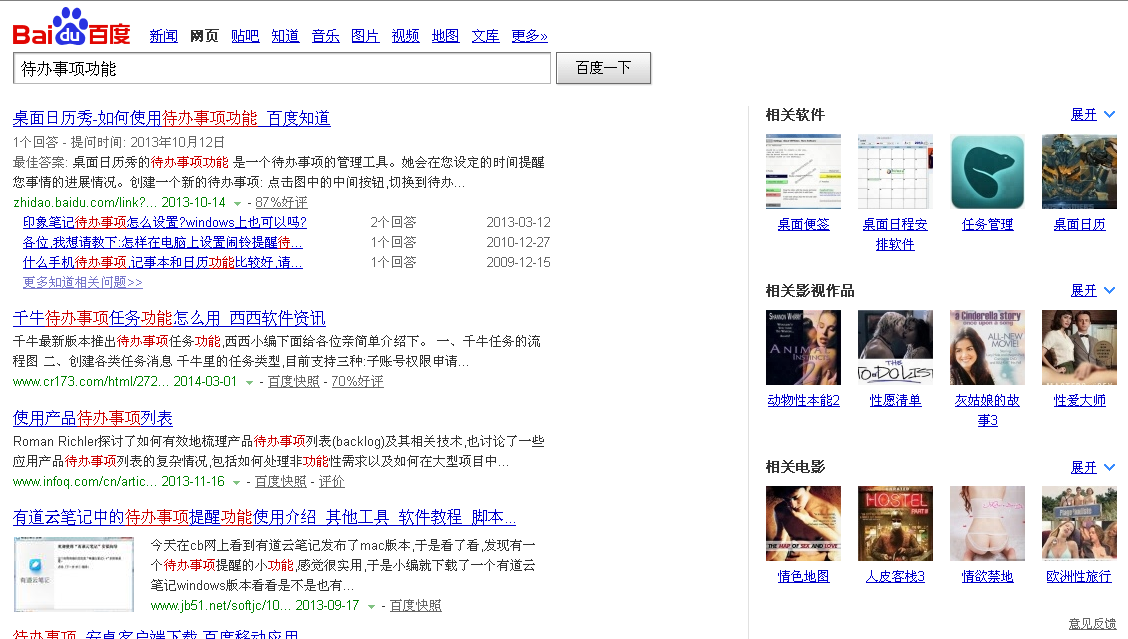Expand the 相关电影 section with 展开
1128x639 pixels.
coord(1092,467)
